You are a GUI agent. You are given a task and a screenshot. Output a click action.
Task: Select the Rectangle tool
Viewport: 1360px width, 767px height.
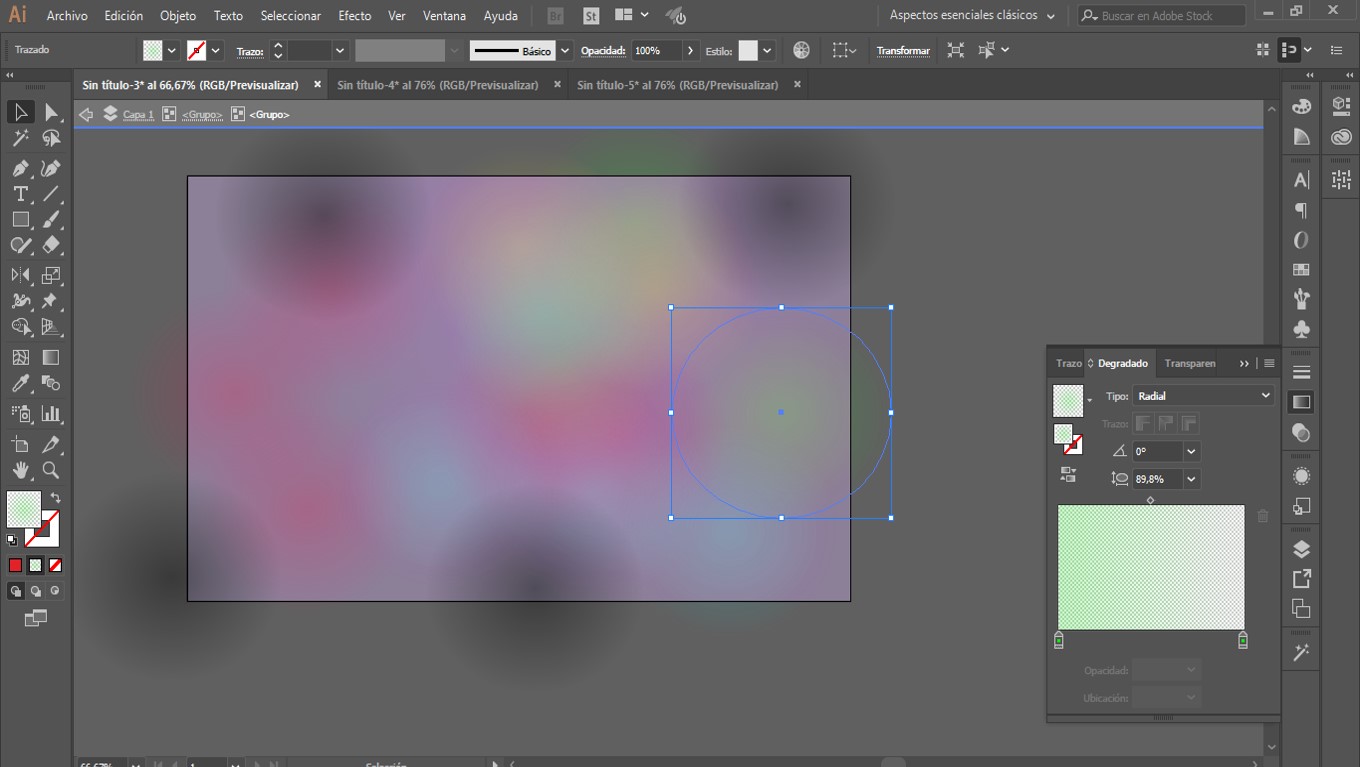pos(20,220)
